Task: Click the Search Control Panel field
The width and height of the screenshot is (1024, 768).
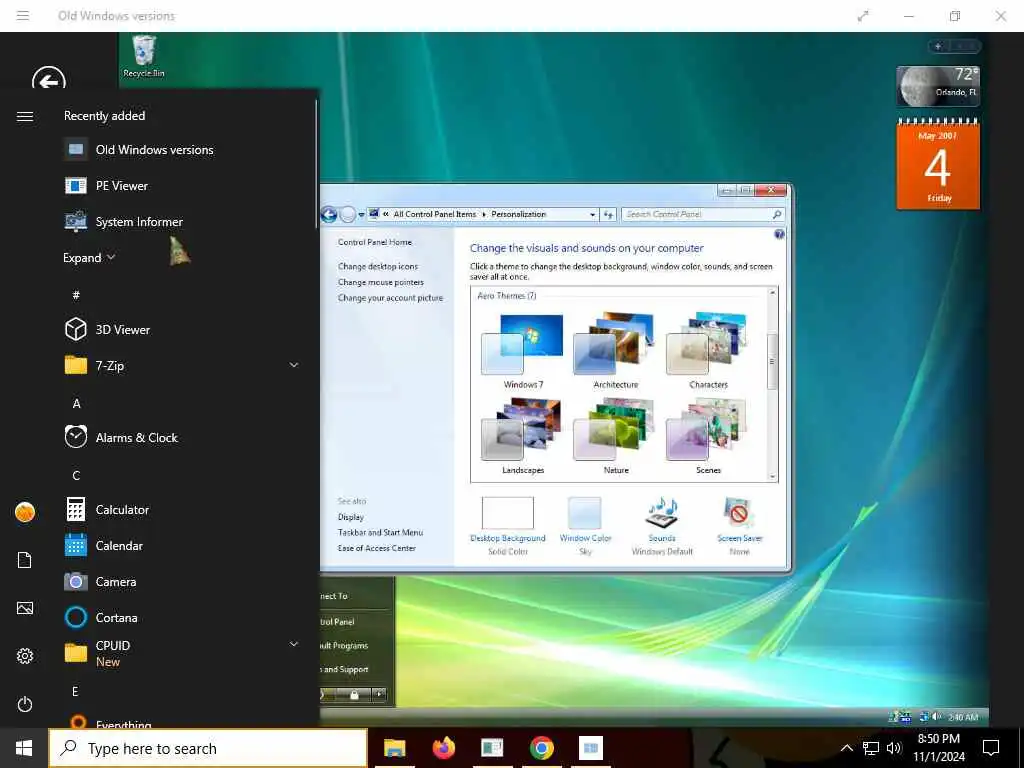Action: click(703, 214)
